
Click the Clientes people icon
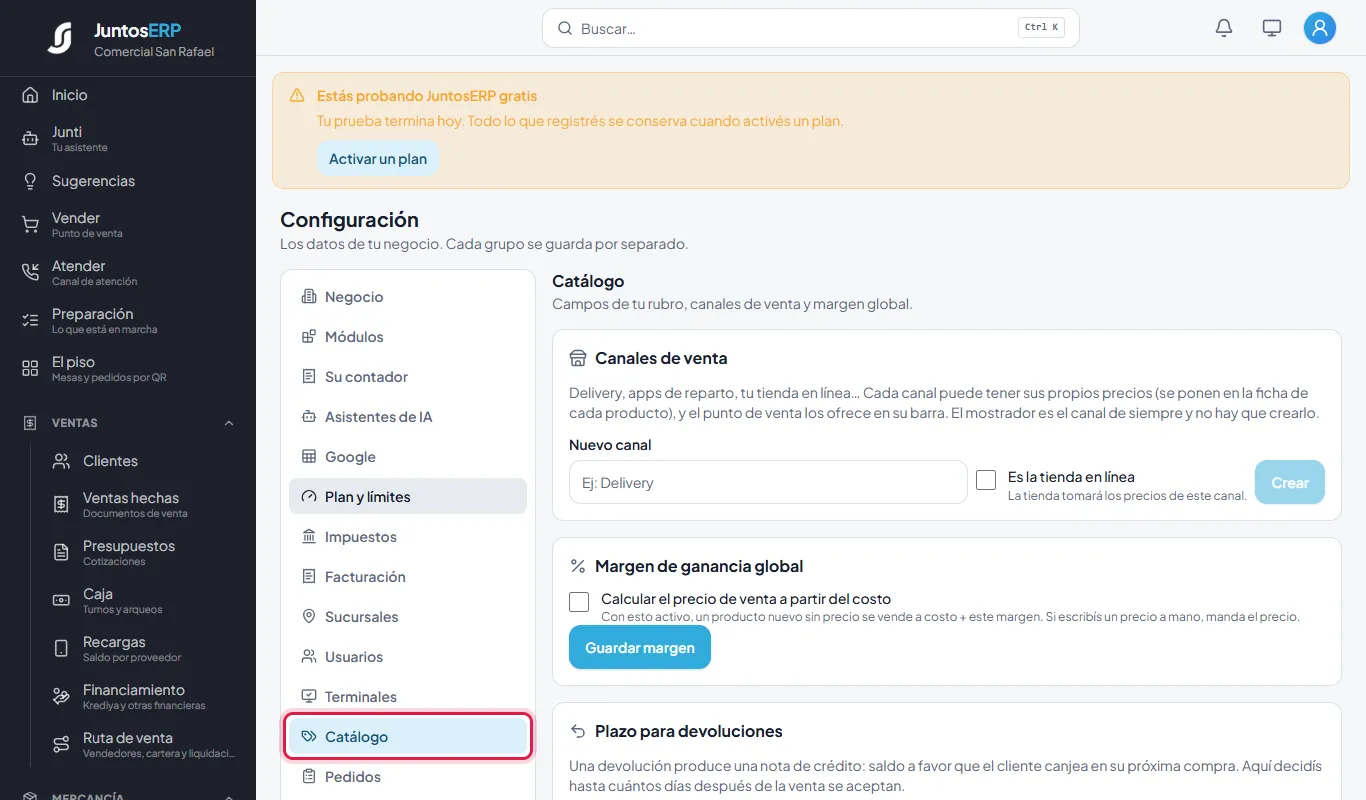[x=61, y=461]
